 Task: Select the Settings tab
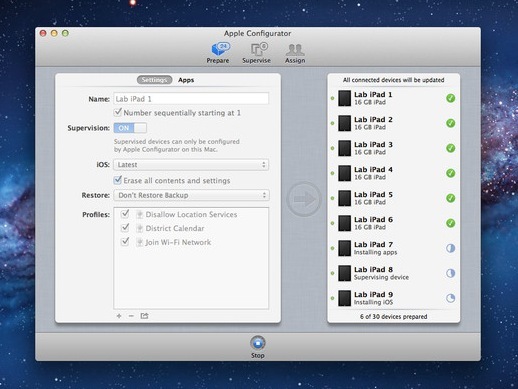click(x=154, y=80)
